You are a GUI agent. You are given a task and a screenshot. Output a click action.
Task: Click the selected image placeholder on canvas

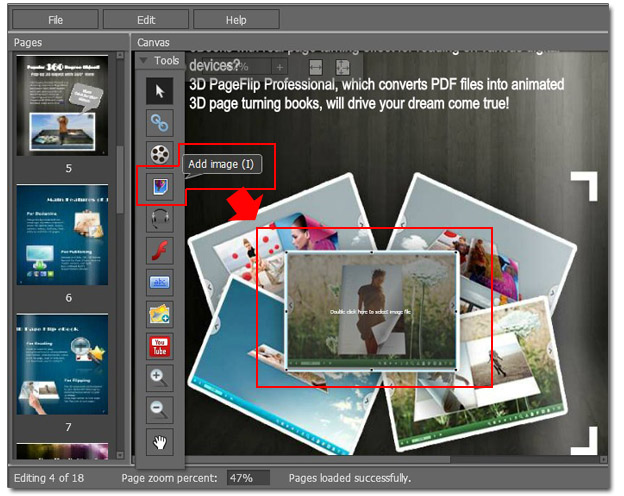click(371, 311)
